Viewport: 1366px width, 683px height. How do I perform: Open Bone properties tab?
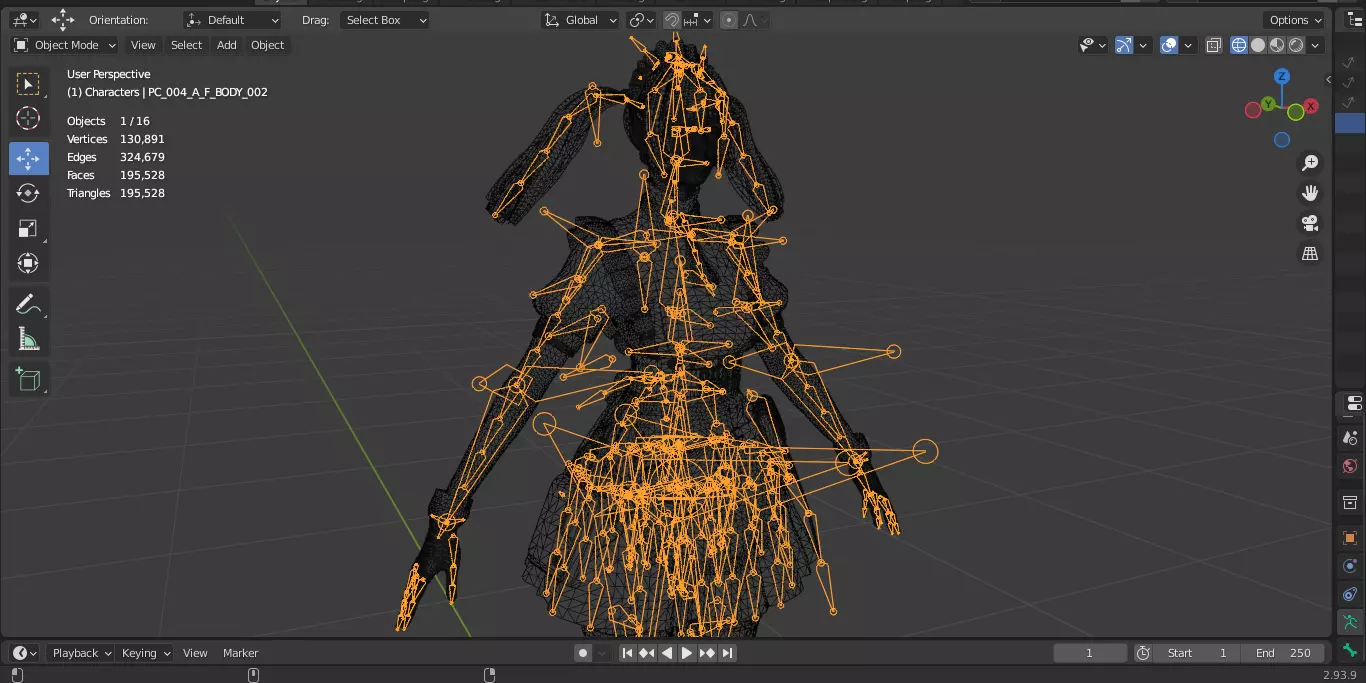pyautogui.click(x=1350, y=650)
